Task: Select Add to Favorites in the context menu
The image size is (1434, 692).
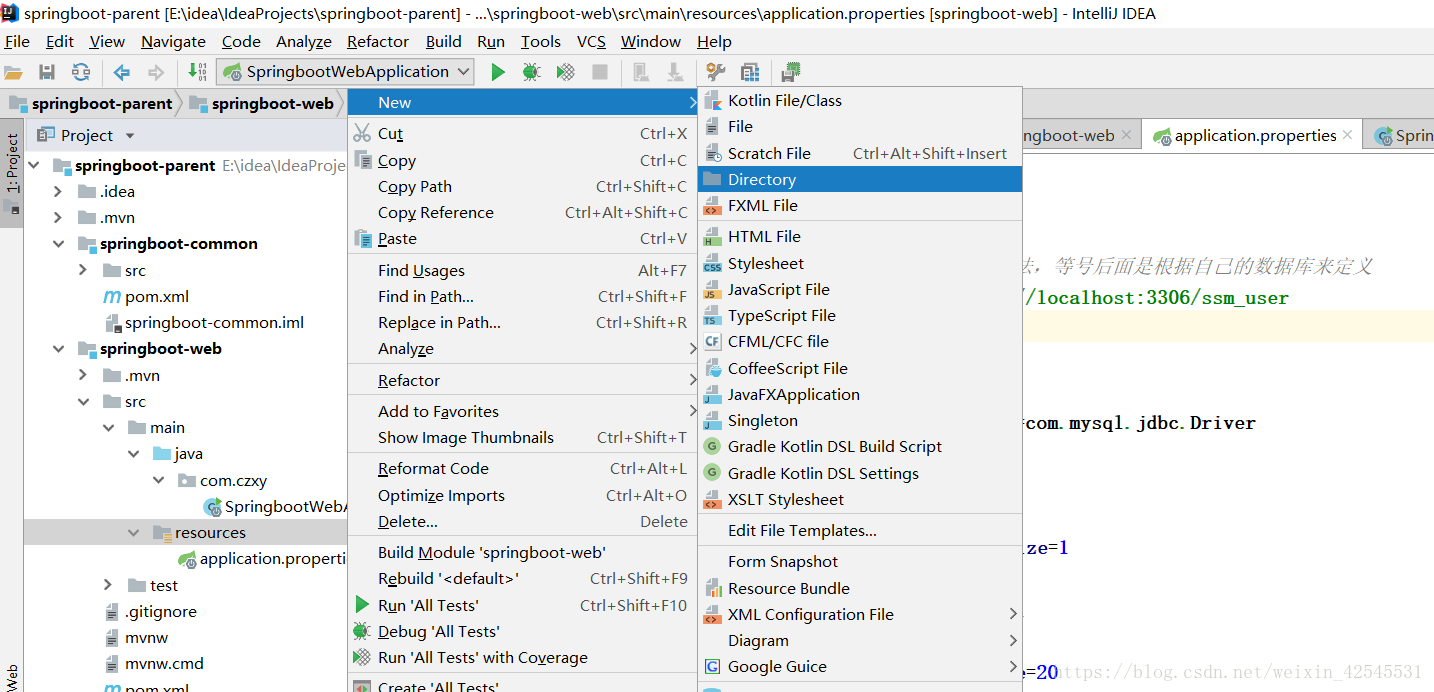Action: pyautogui.click(x=522, y=411)
